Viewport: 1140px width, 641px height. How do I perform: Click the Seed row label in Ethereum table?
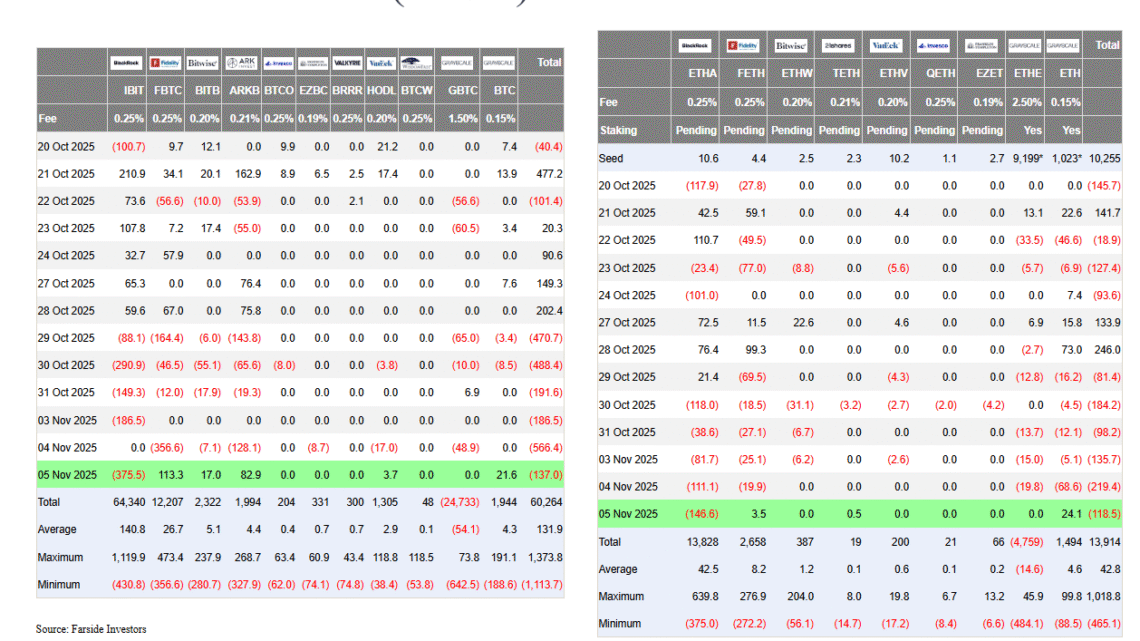(x=611, y=159)
